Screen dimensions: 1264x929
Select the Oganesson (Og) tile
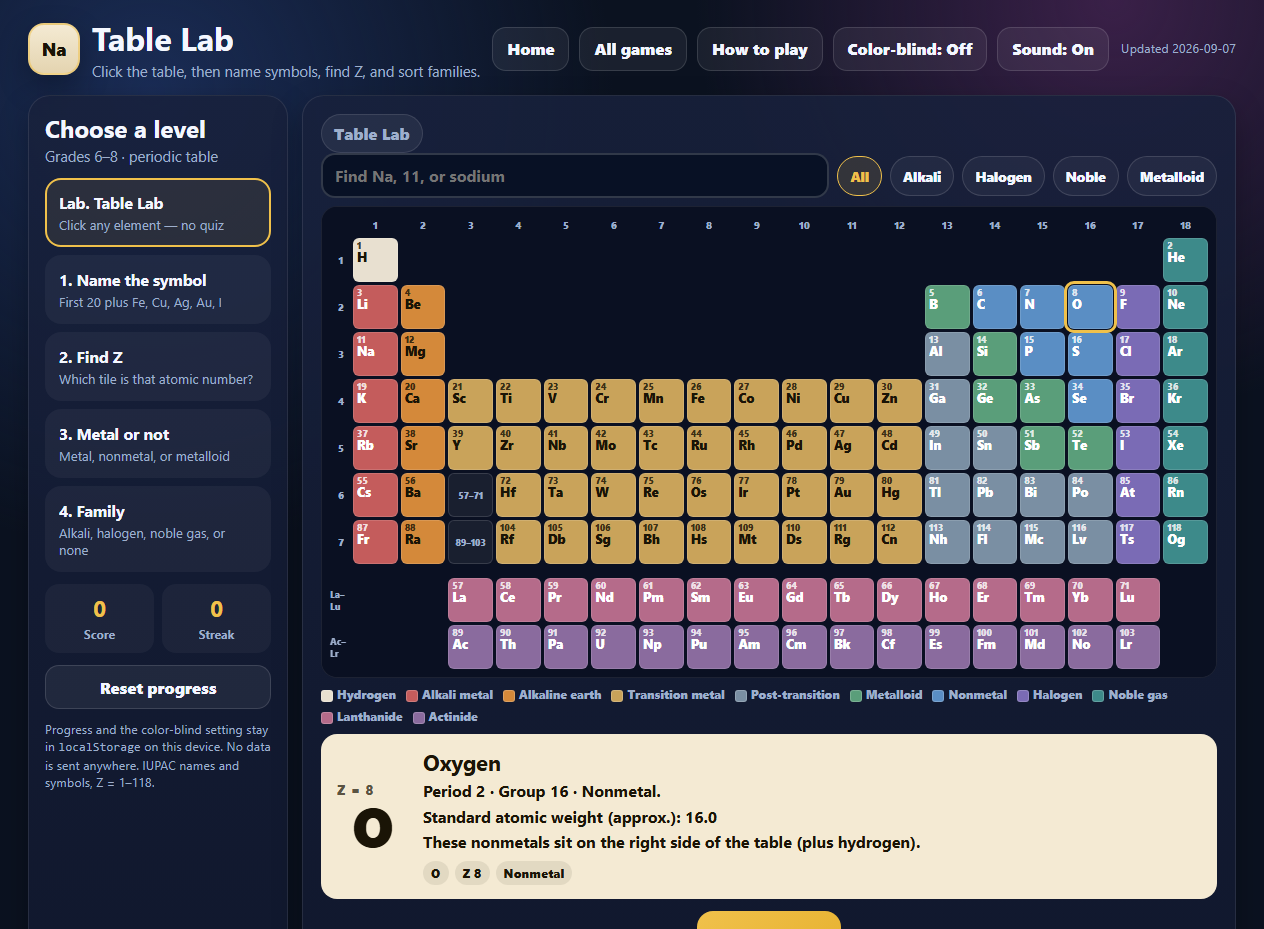(1185, 542)
